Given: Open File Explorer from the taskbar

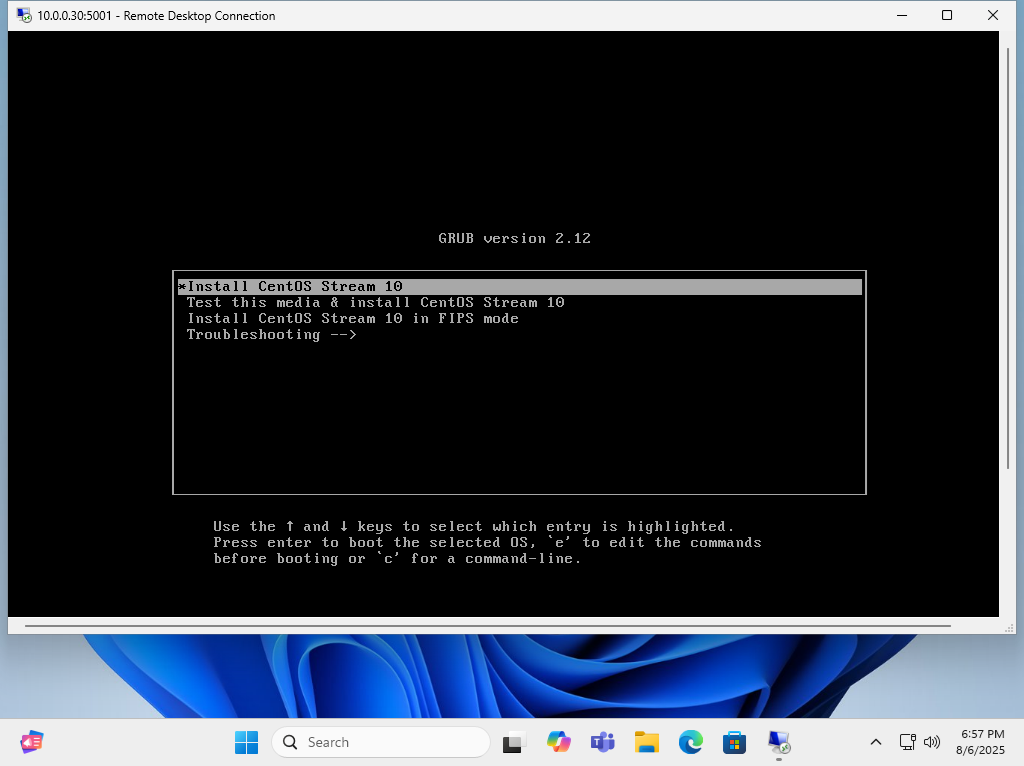Looking at the screenshot, I should tap(647, 742).
